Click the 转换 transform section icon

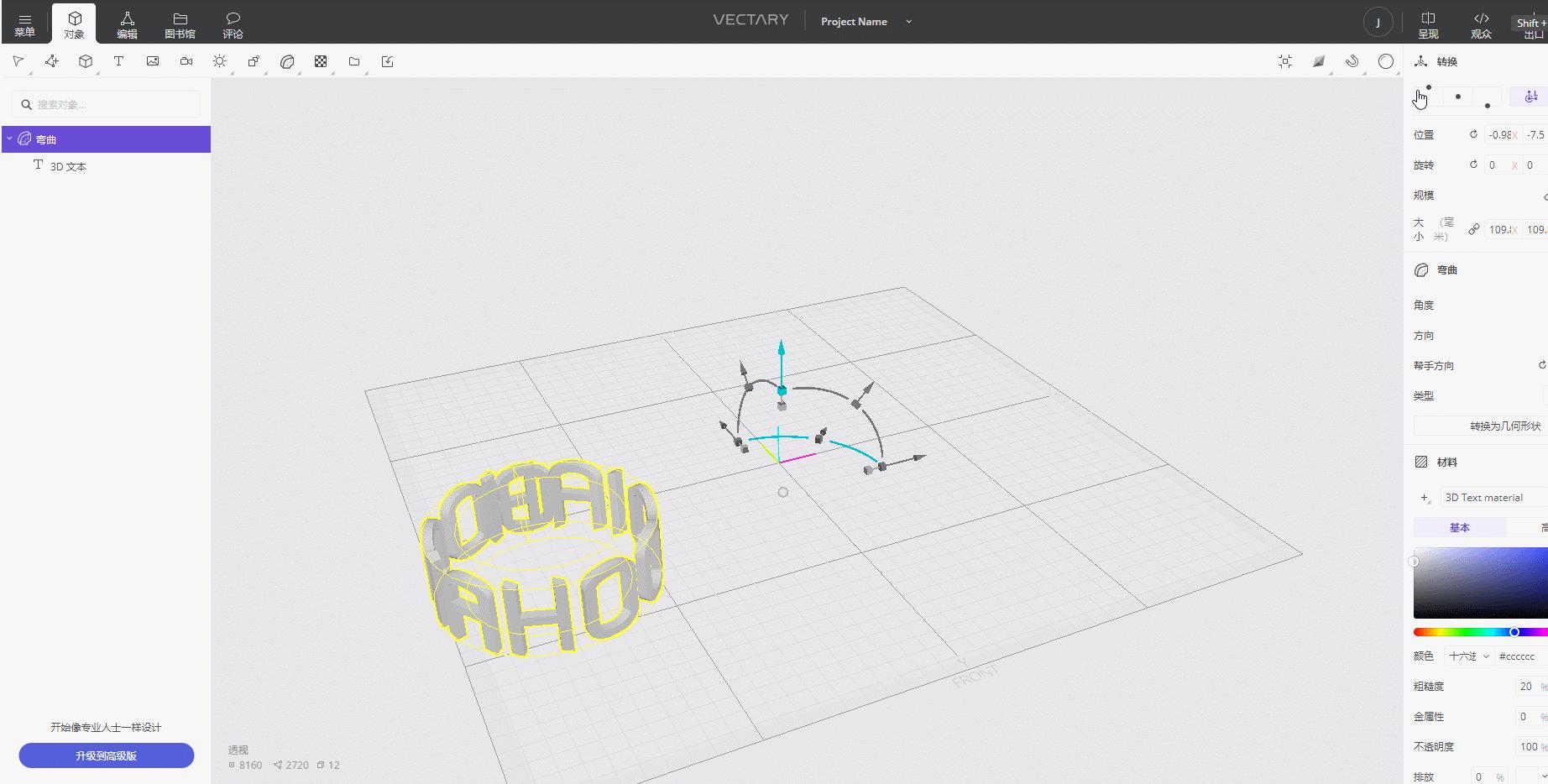1421,61
